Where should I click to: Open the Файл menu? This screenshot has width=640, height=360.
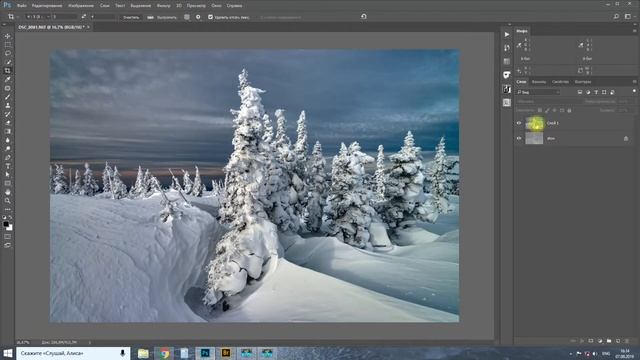point(22,6)
